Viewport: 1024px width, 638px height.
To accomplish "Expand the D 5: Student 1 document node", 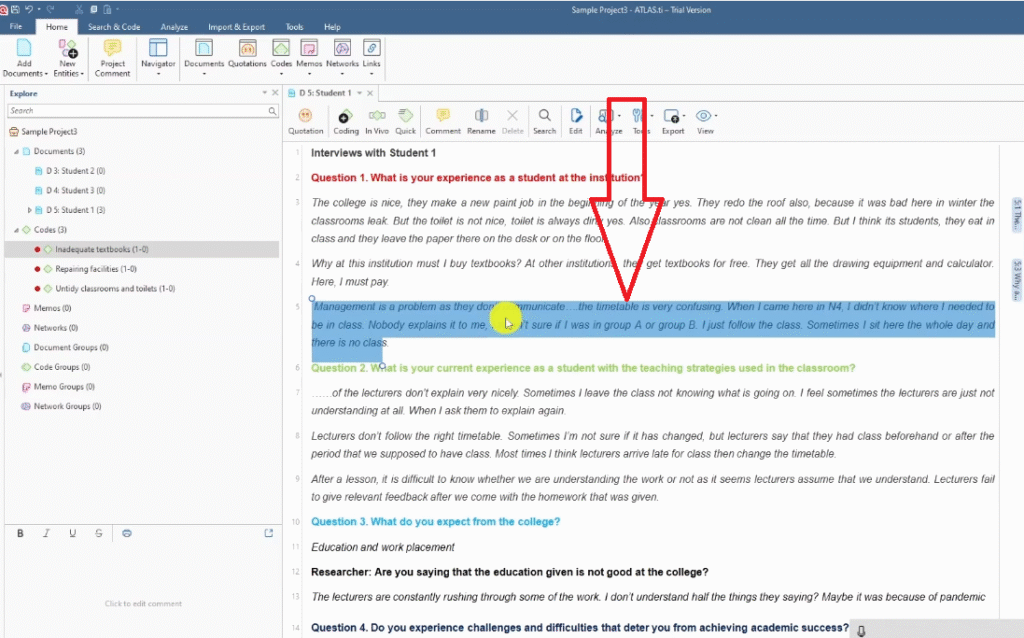I will [29, 210].
